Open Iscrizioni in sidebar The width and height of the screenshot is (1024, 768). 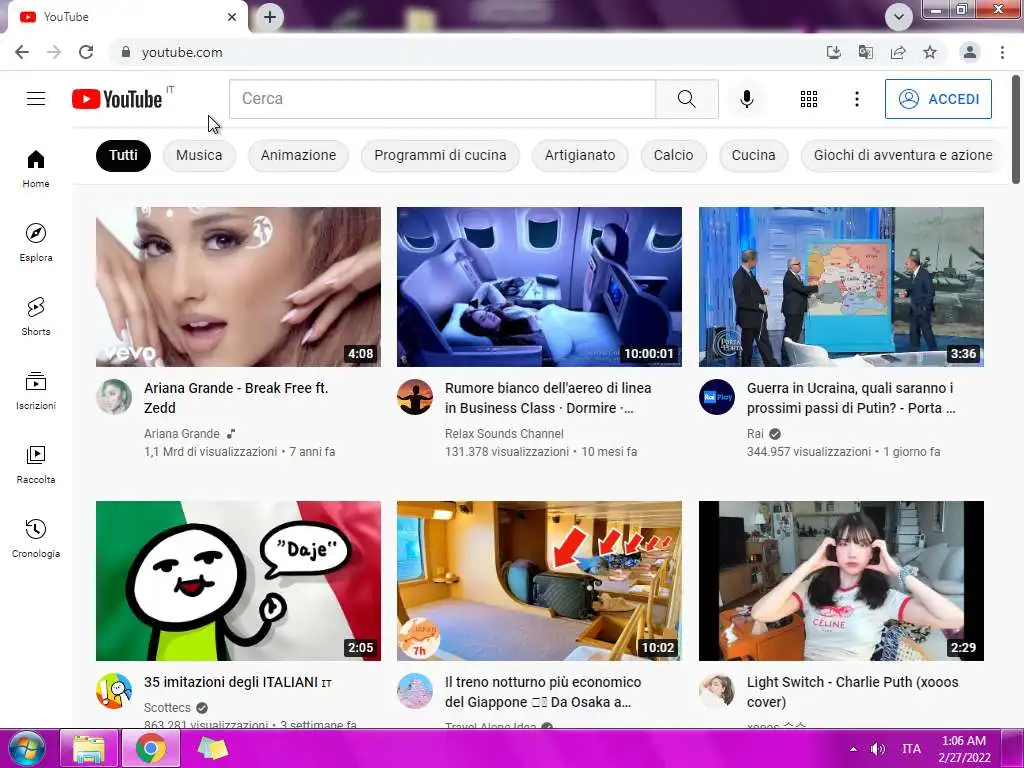click(x=36, y=391)
